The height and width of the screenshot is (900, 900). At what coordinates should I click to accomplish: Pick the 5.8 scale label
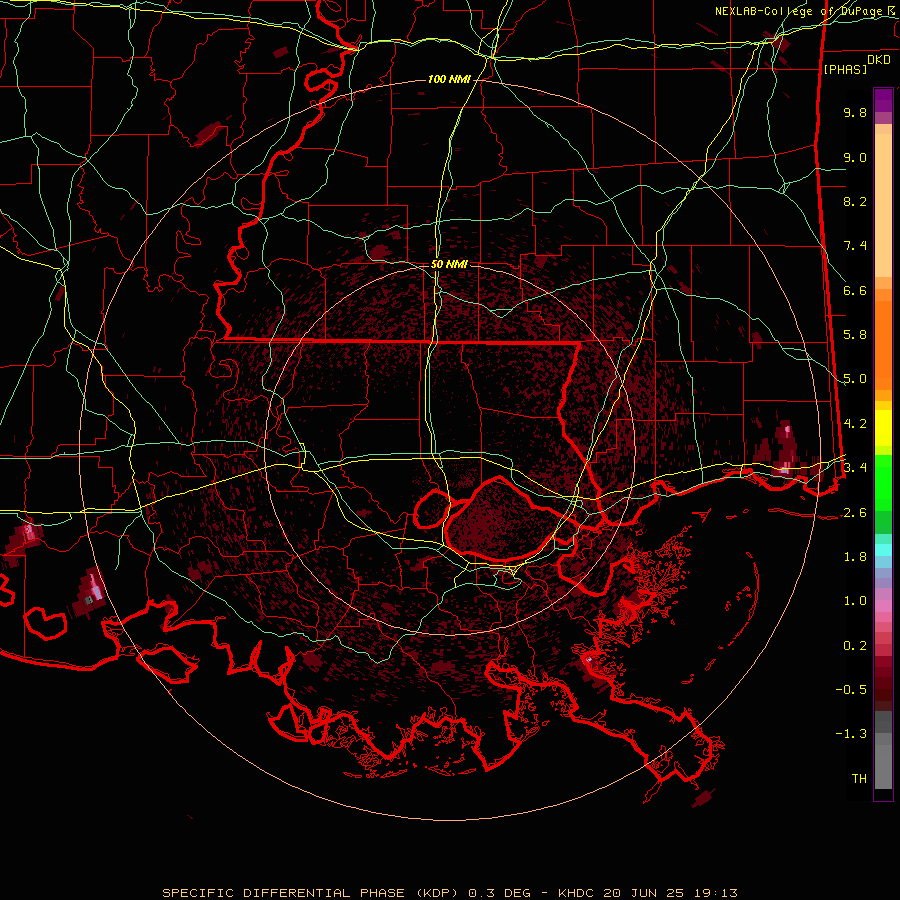coord(855,335)
